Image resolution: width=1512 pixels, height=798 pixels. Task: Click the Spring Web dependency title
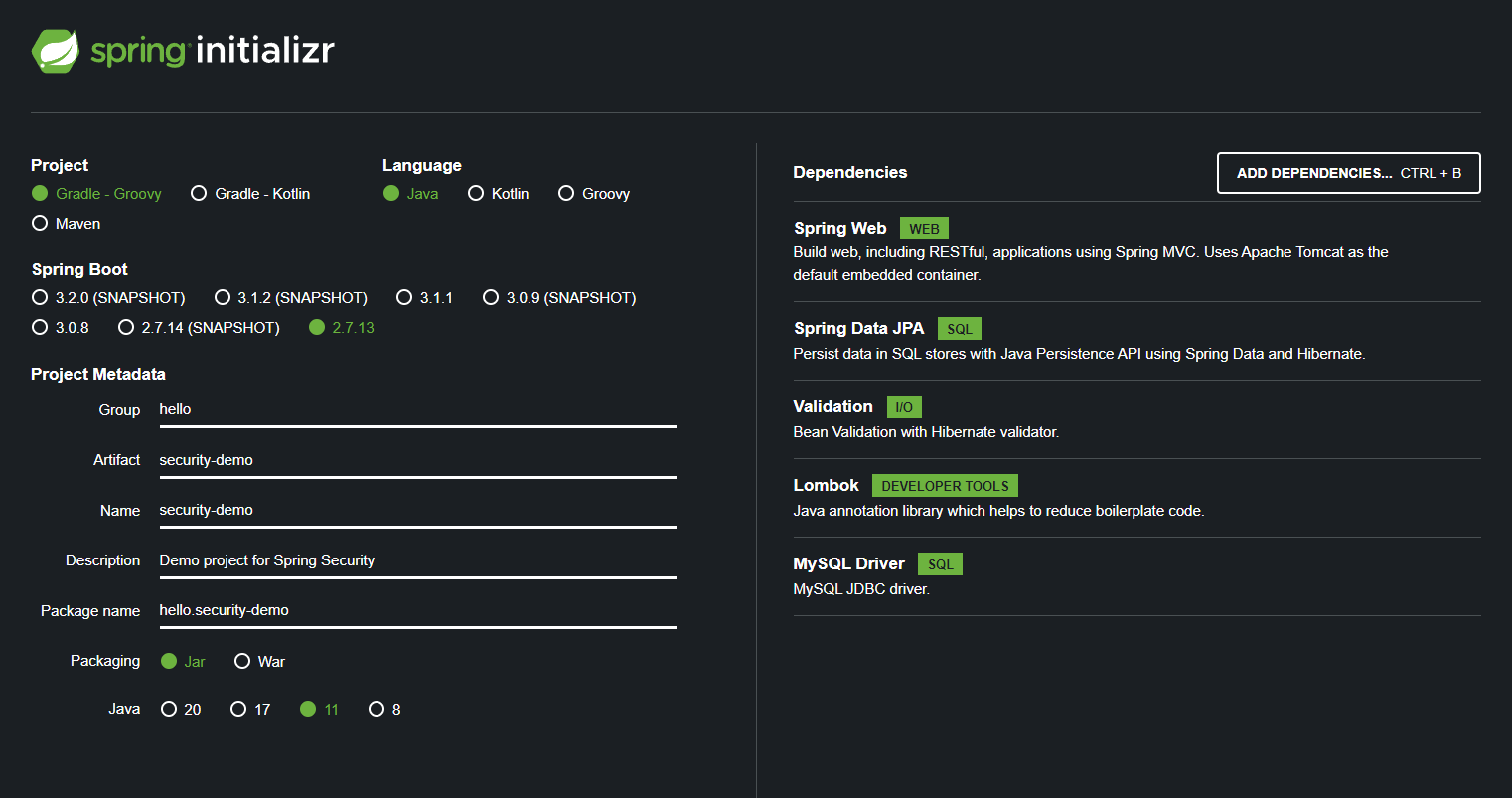click(840, 229)
